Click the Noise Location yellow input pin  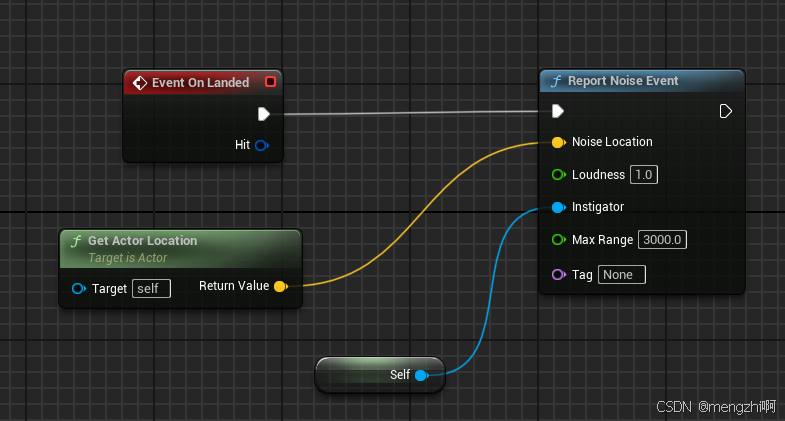(x=558, y=142)
